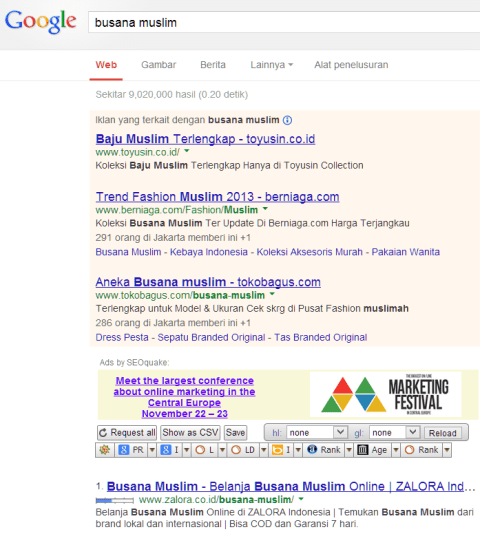Switch to the Berita tab
The height and width of the screenshot is (534, 480).
(x=213, y=65)
